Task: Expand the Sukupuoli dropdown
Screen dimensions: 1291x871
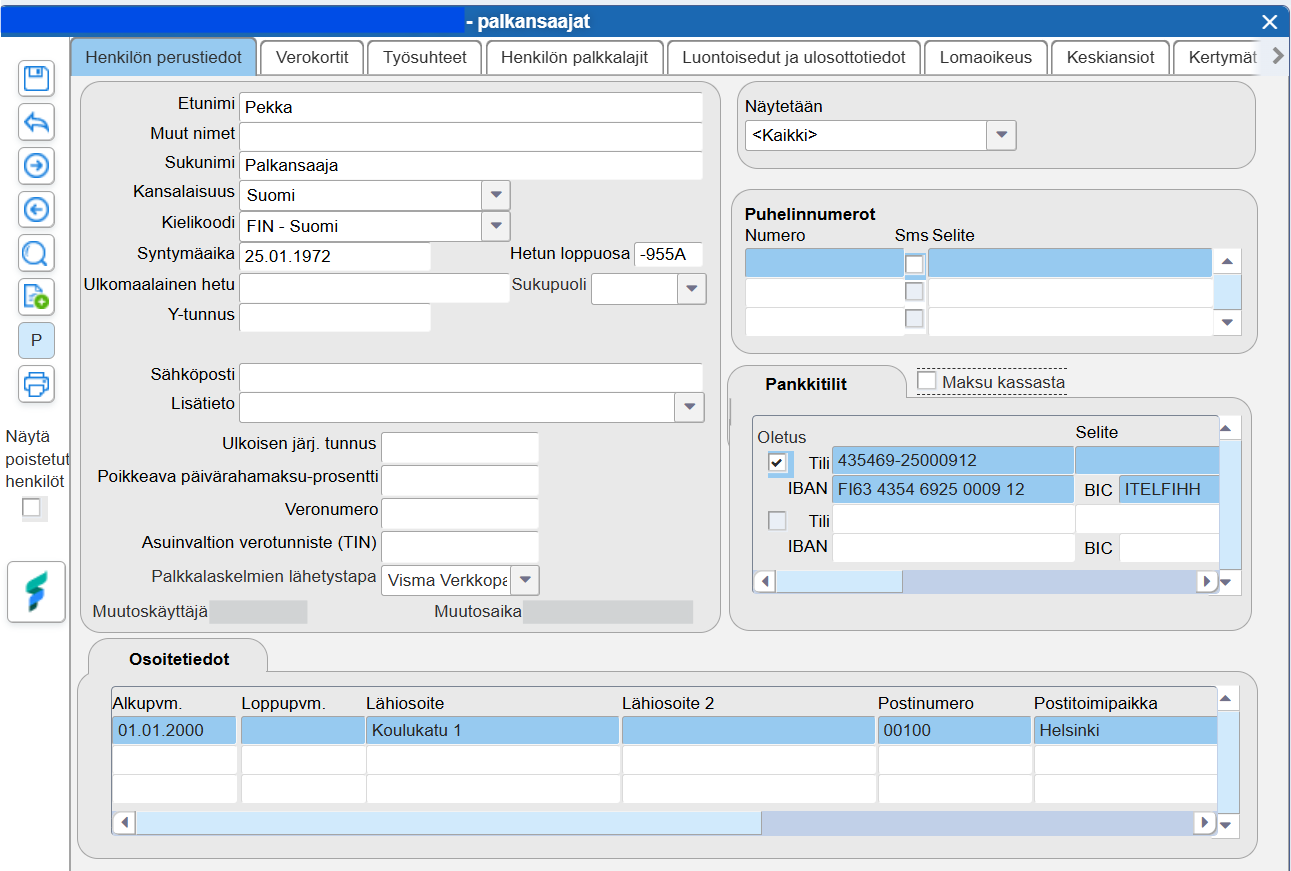Action: click(692, 289)
